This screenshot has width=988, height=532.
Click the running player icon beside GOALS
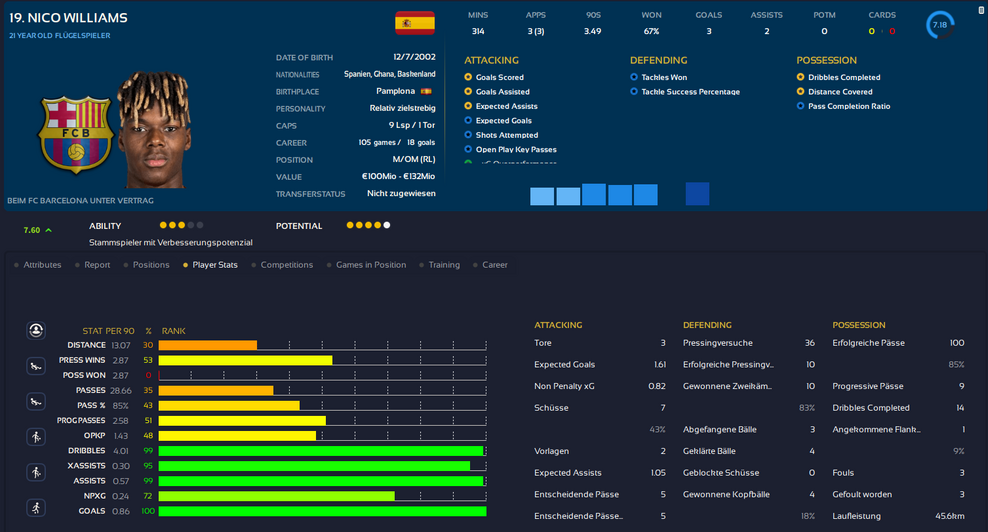point(37,507)
